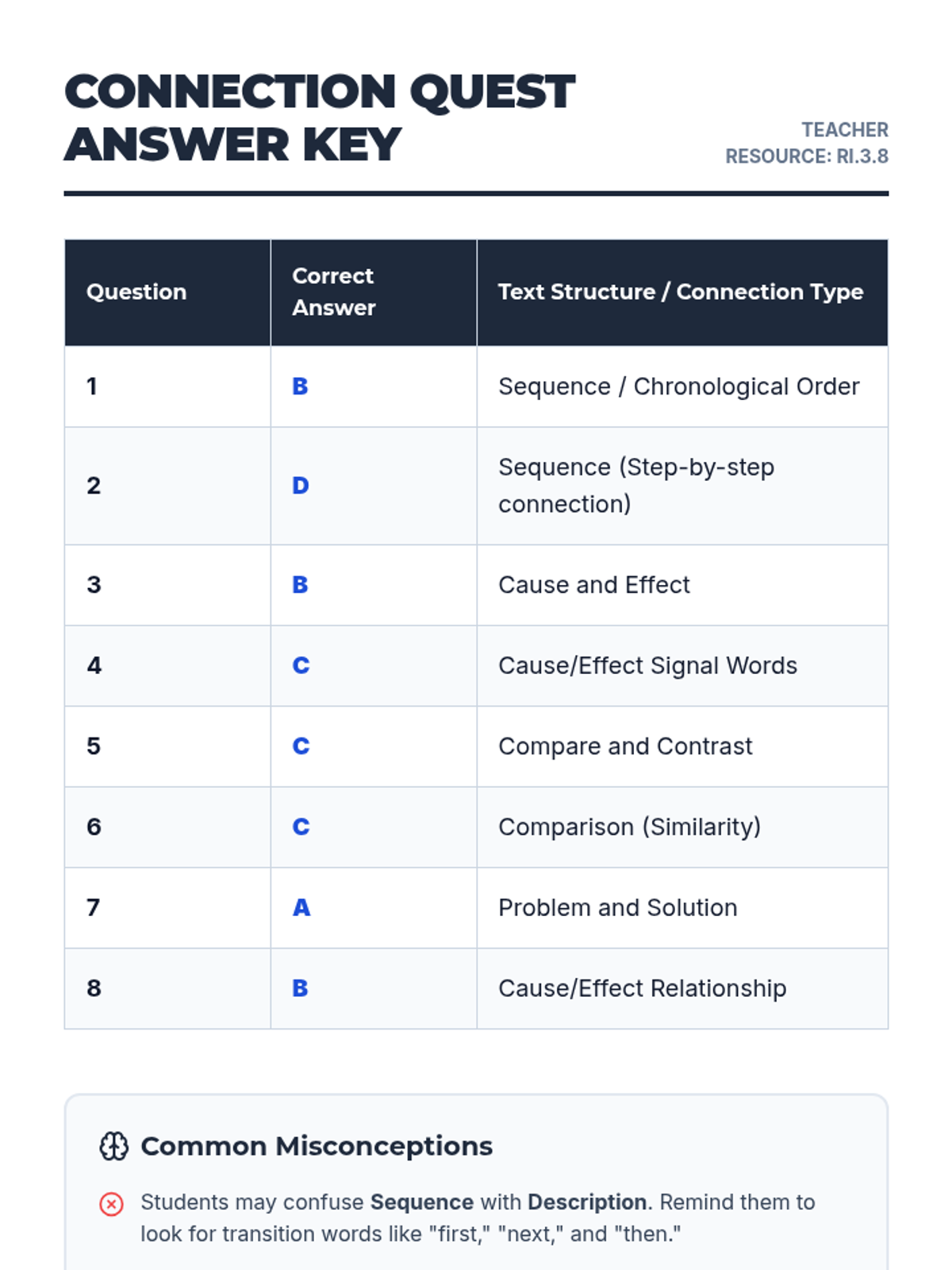Click the red X circle icon
The image size is (952, 1270).
tap(111, 1204)
